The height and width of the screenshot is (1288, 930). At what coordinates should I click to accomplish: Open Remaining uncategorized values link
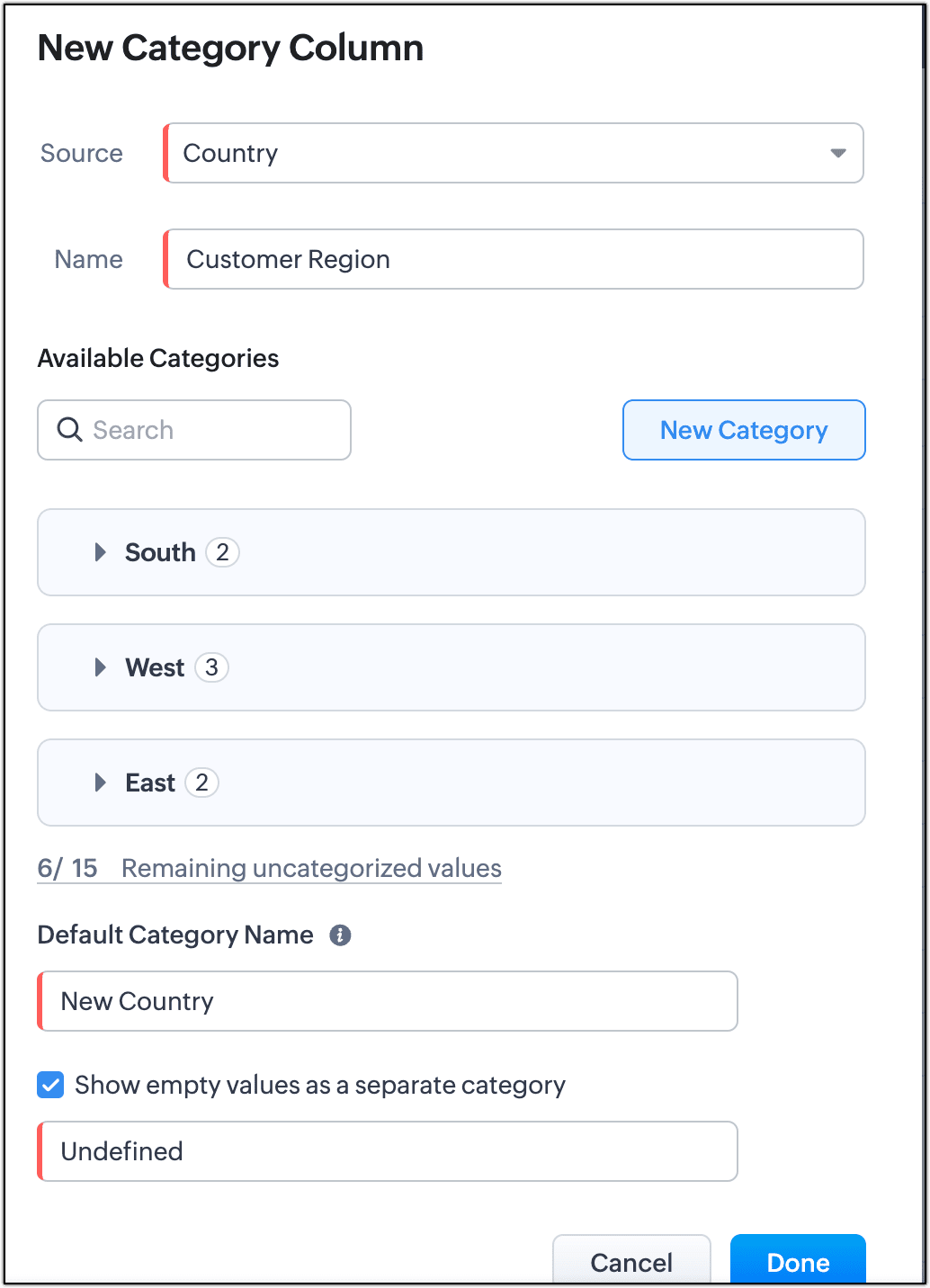(311, 869)
